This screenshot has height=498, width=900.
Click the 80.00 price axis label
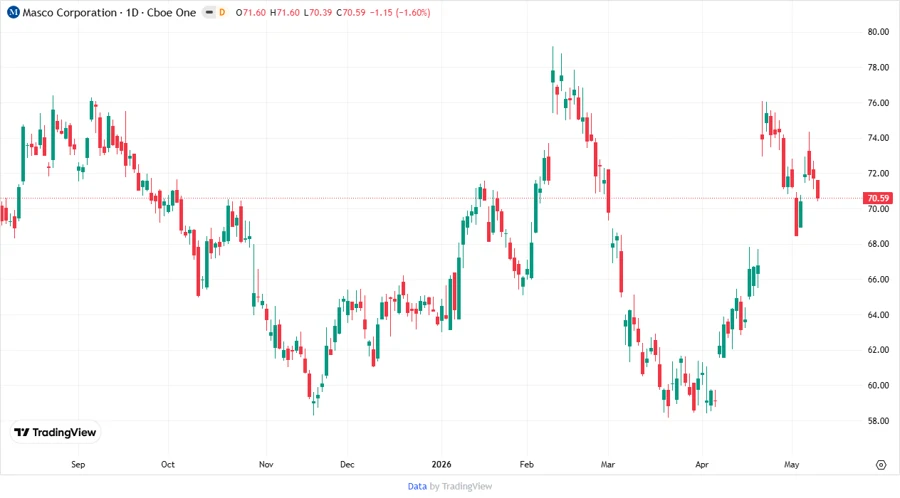(x=878, y=32)
